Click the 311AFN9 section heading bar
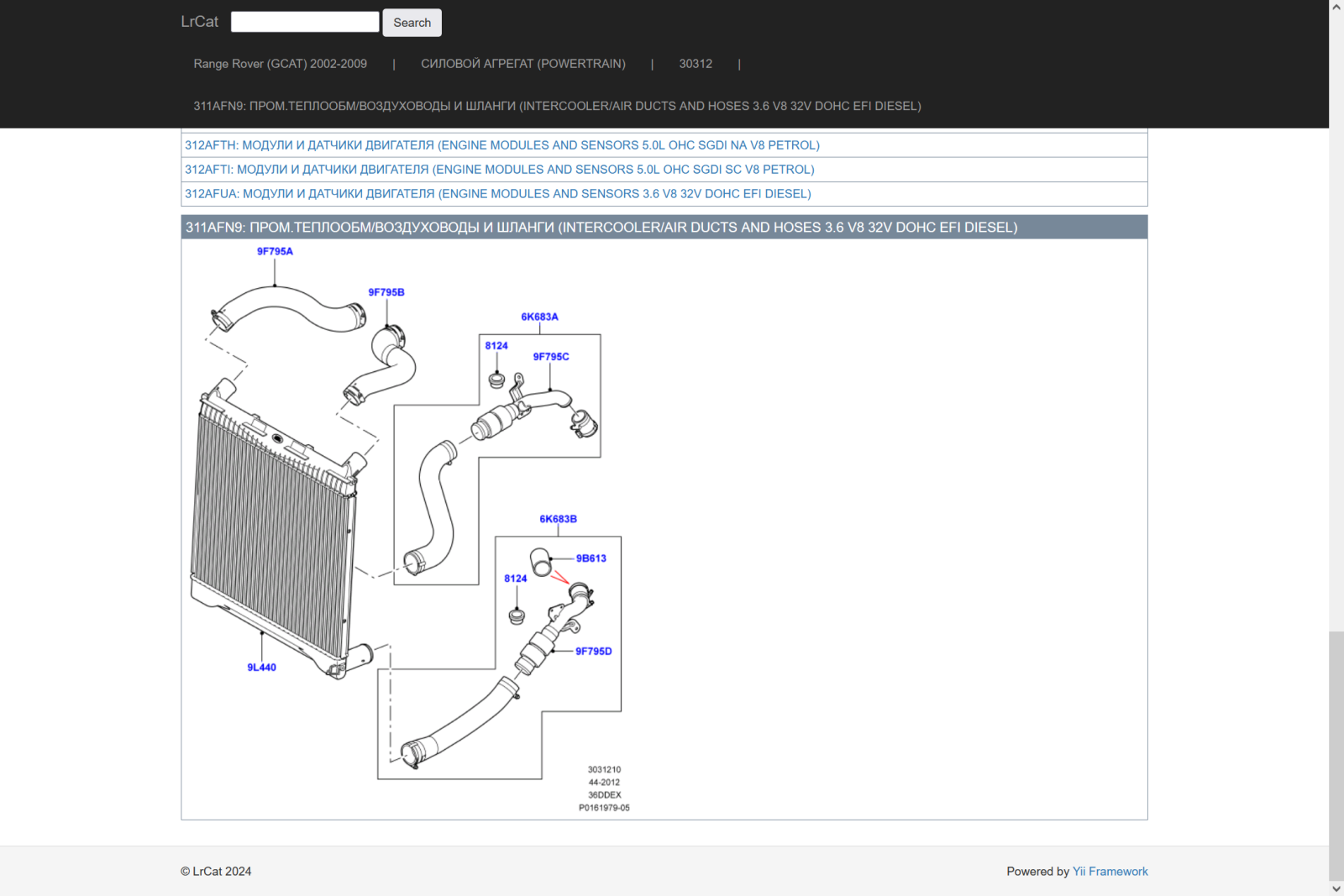1344x896 pixels. pyautogui.click(x=664, y=228)
